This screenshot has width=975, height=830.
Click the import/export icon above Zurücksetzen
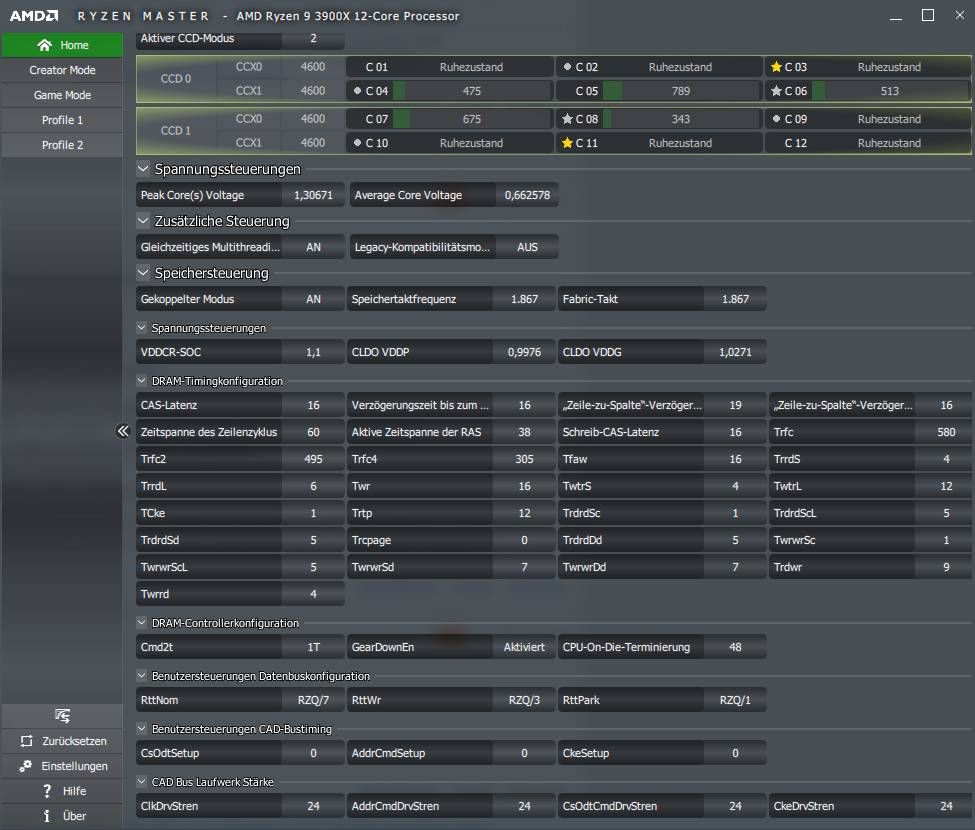pos(62,716)
